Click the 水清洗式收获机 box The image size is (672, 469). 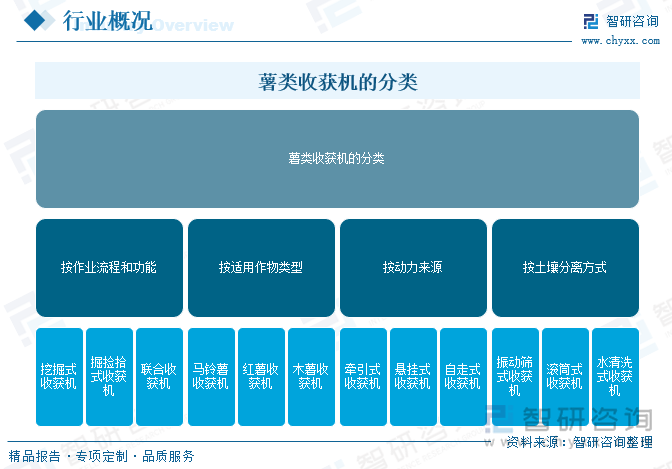tap(615, 377)
